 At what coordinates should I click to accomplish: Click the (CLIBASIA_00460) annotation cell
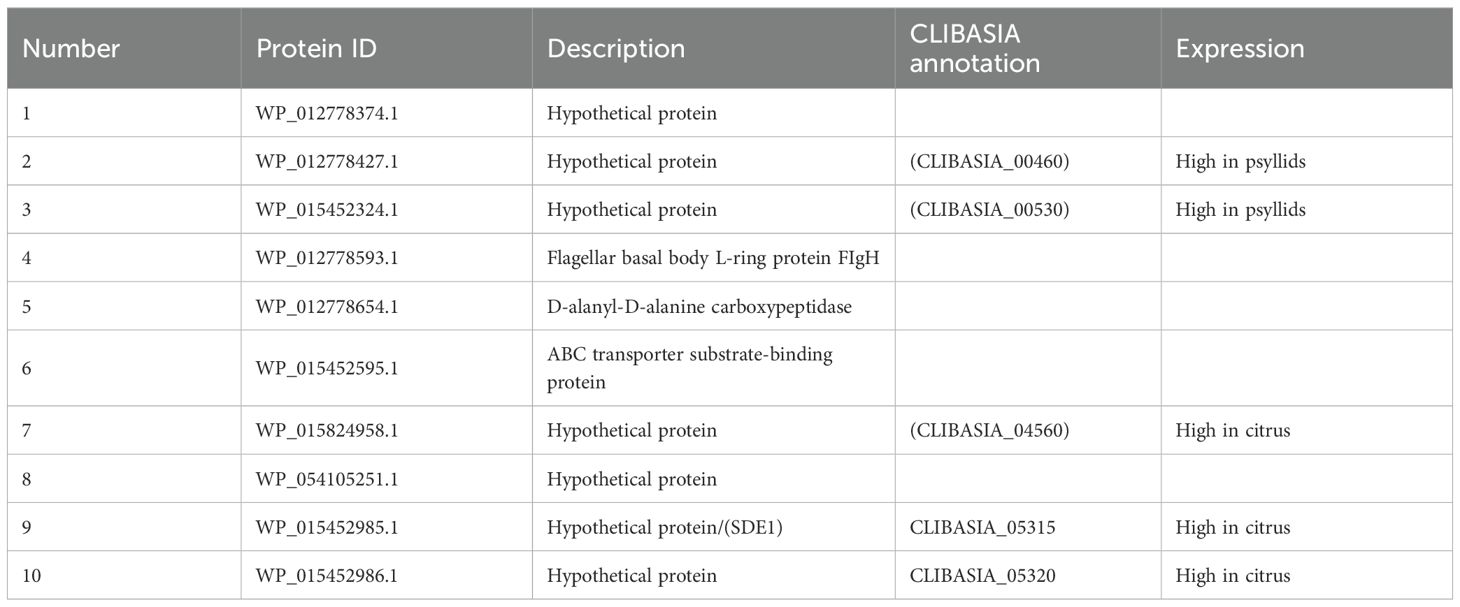coord(990,161)
